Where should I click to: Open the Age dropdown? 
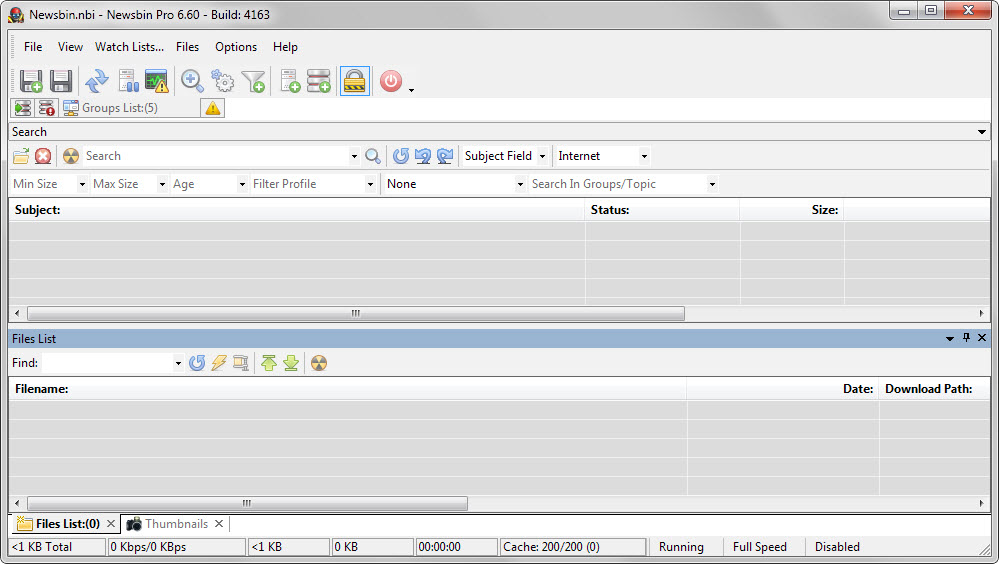[x=242, y=184]
